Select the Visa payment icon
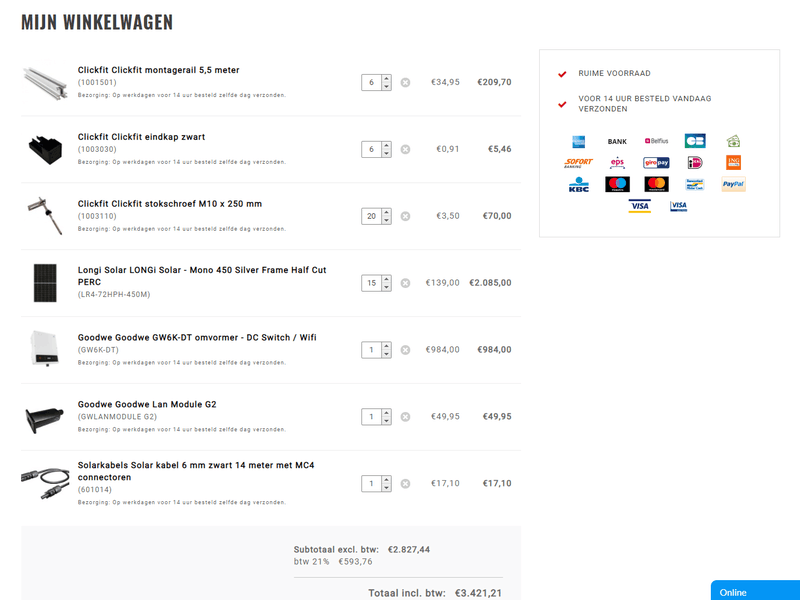This screenshot has height=600, width=800. click(x=640, y=205)
